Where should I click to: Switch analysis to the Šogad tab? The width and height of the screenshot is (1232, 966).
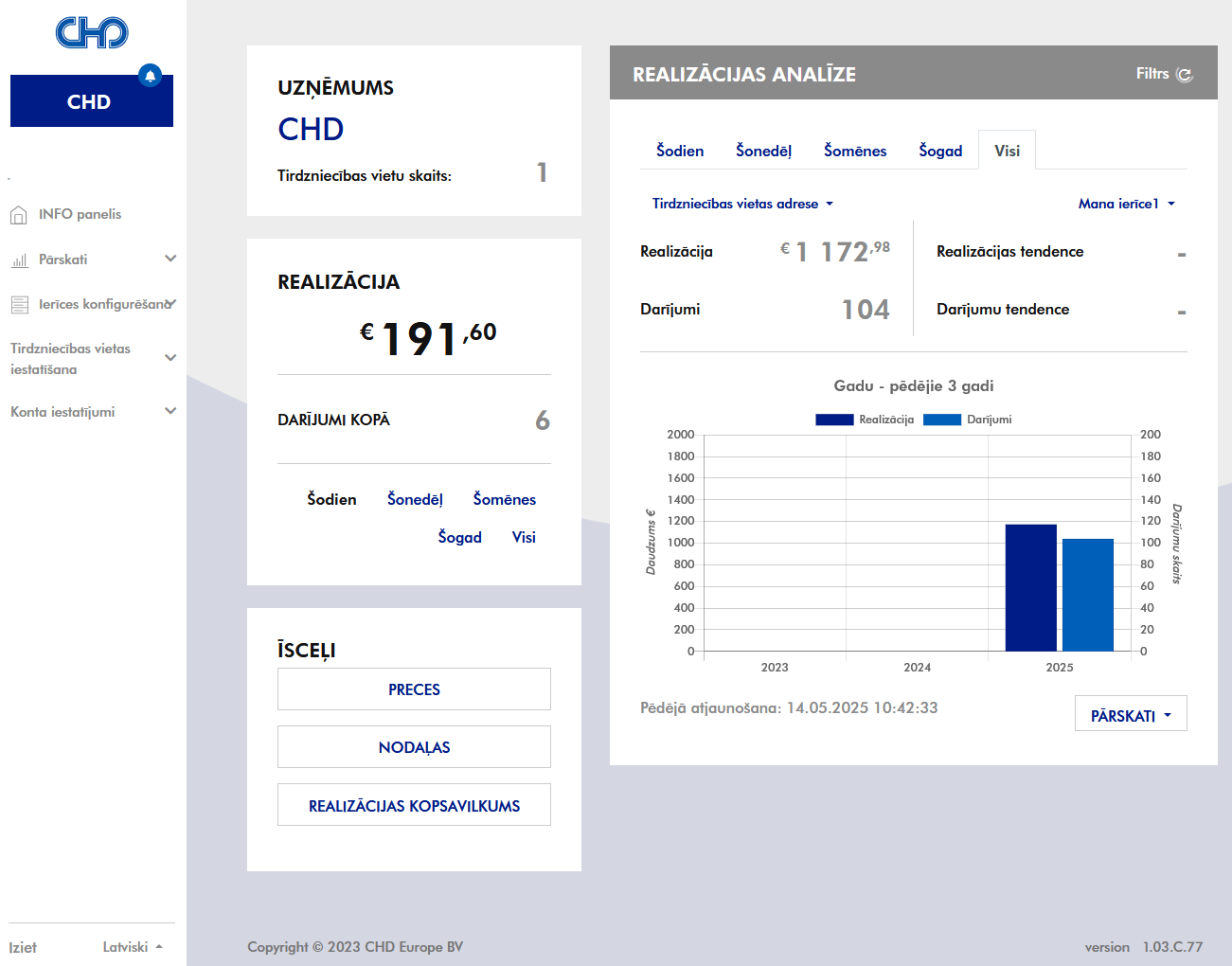click(x=940, y=151)
